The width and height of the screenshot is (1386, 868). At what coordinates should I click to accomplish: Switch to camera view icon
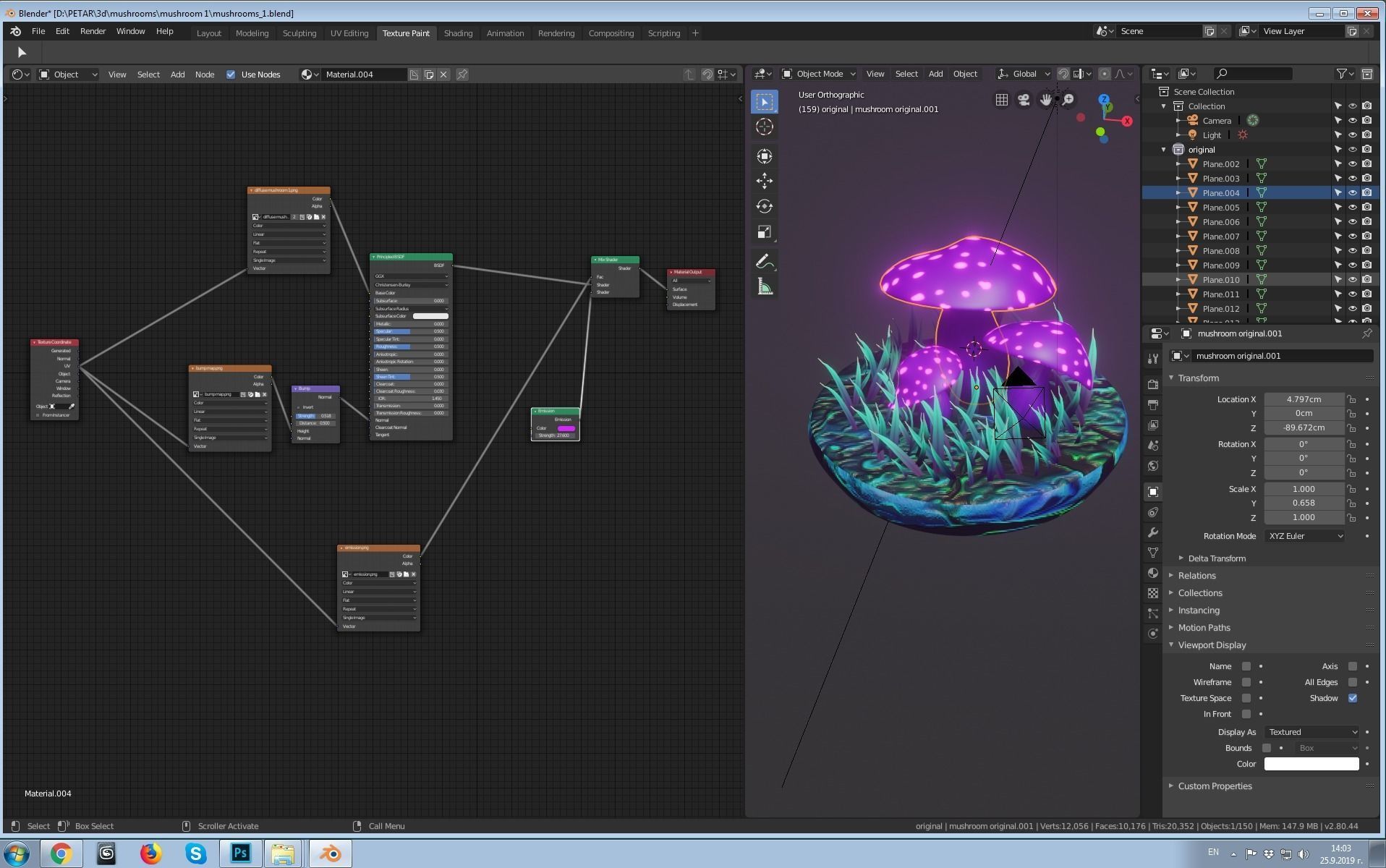pyautogui.click(x=1024, y=101)
